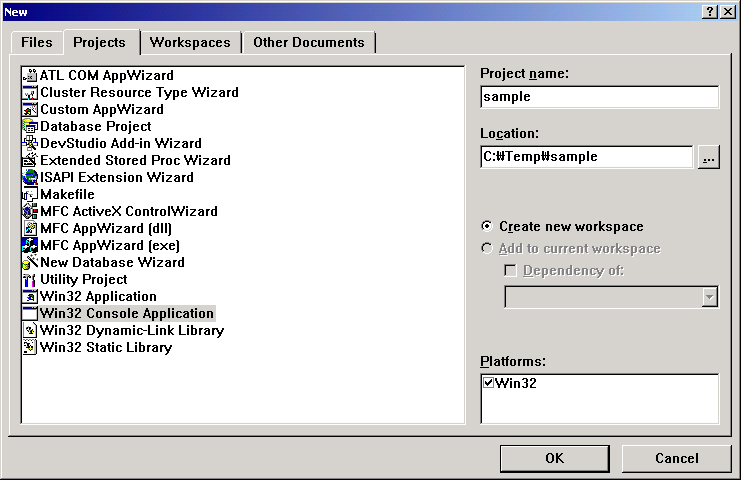This screenshot has height=480, width=741.
Task: Confirm with the OK button
Action: coord(554,458)
